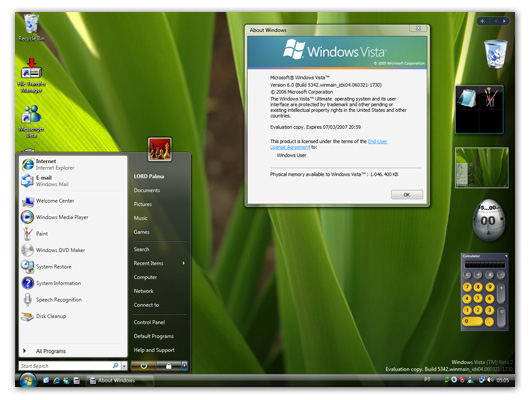Open Paint icon in launcher gadget
The height and width of the screenshot is (400, 530).
coord(490,98)
